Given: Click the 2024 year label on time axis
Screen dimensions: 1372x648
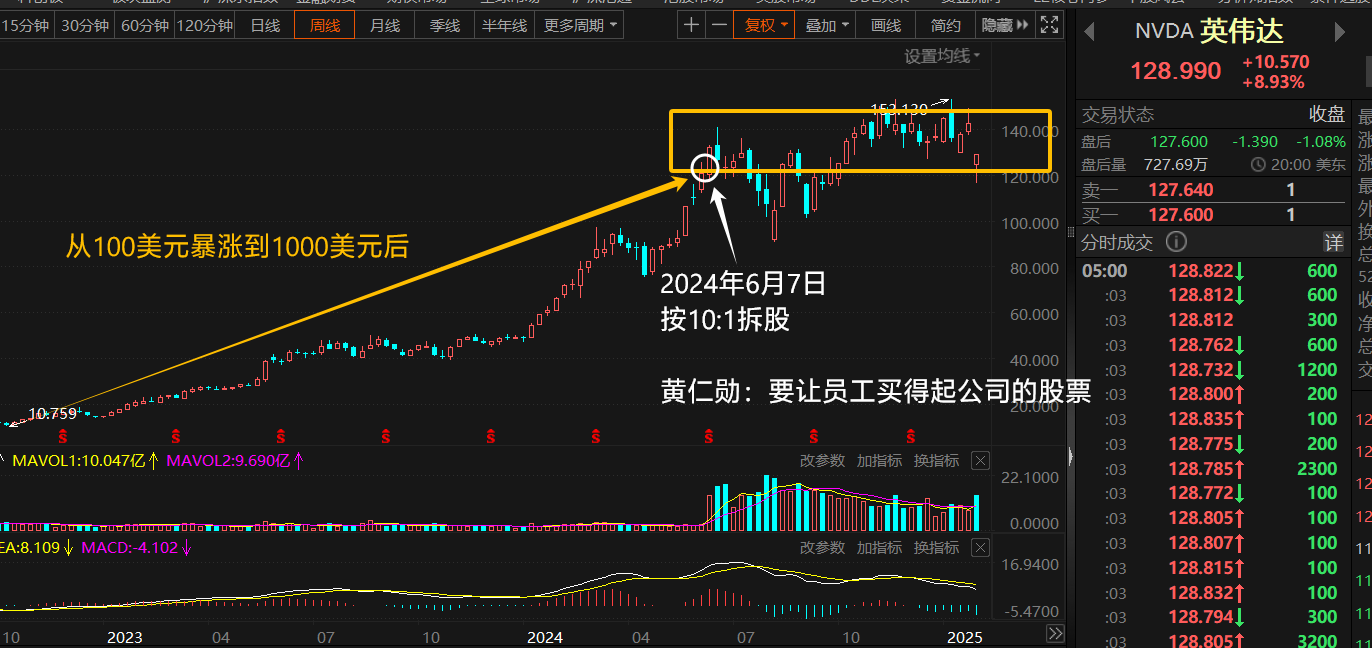Looking at the screenshot, I should click(x=545, y=636).
